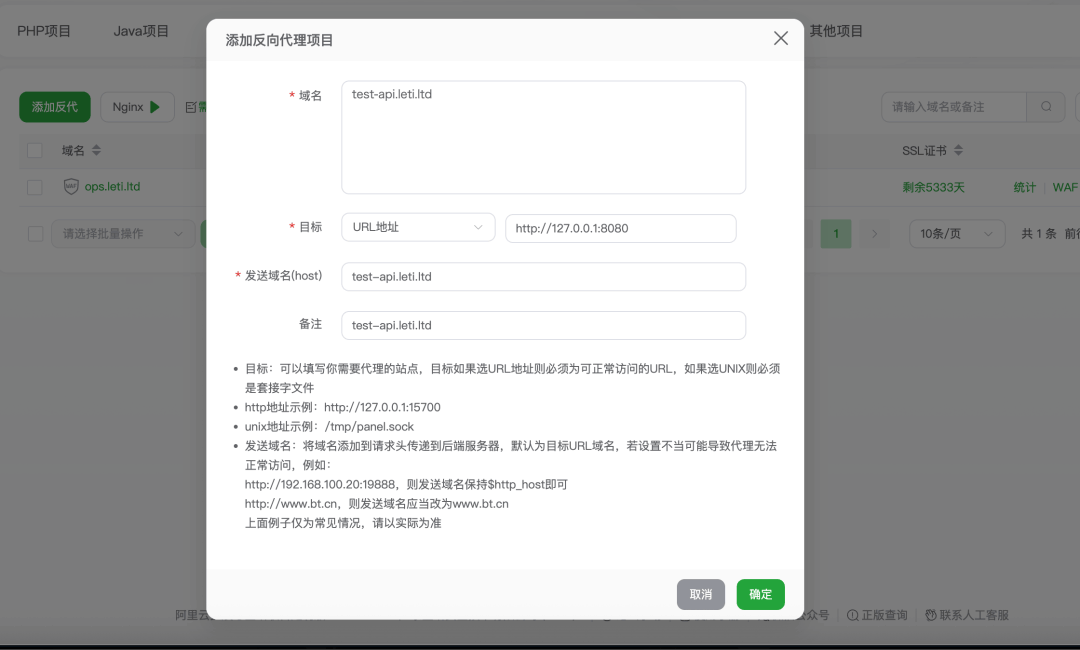The width and height of the screenshot is (1080, 650).
Task: Expand the 10条/页 page size dropdown
Action: 956,234
